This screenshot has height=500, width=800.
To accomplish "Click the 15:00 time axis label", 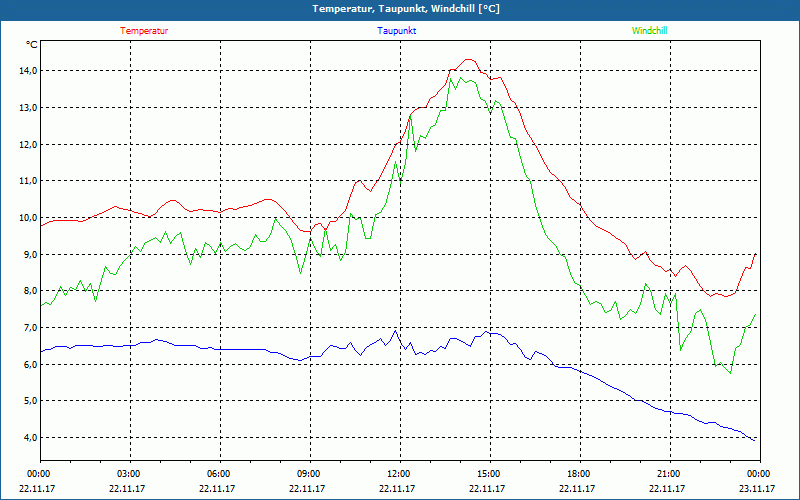I will [x=490, y=474].
